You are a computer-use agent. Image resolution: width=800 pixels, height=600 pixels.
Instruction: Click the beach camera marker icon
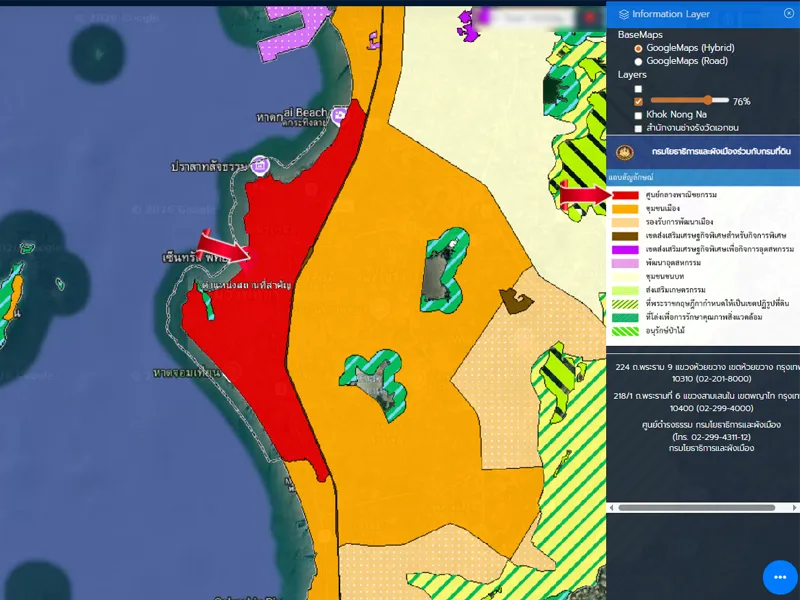(339, 116)
